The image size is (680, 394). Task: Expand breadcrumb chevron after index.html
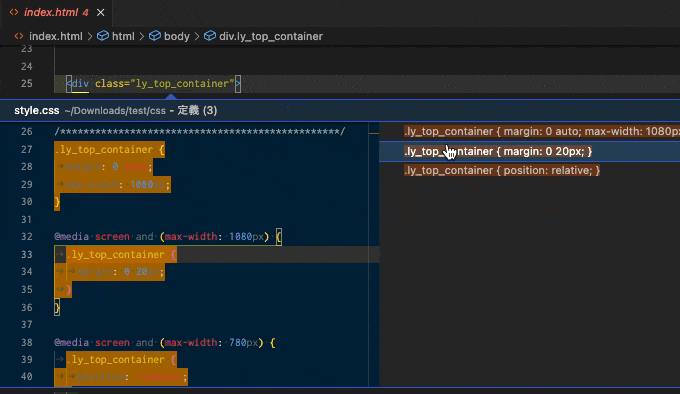90,36
